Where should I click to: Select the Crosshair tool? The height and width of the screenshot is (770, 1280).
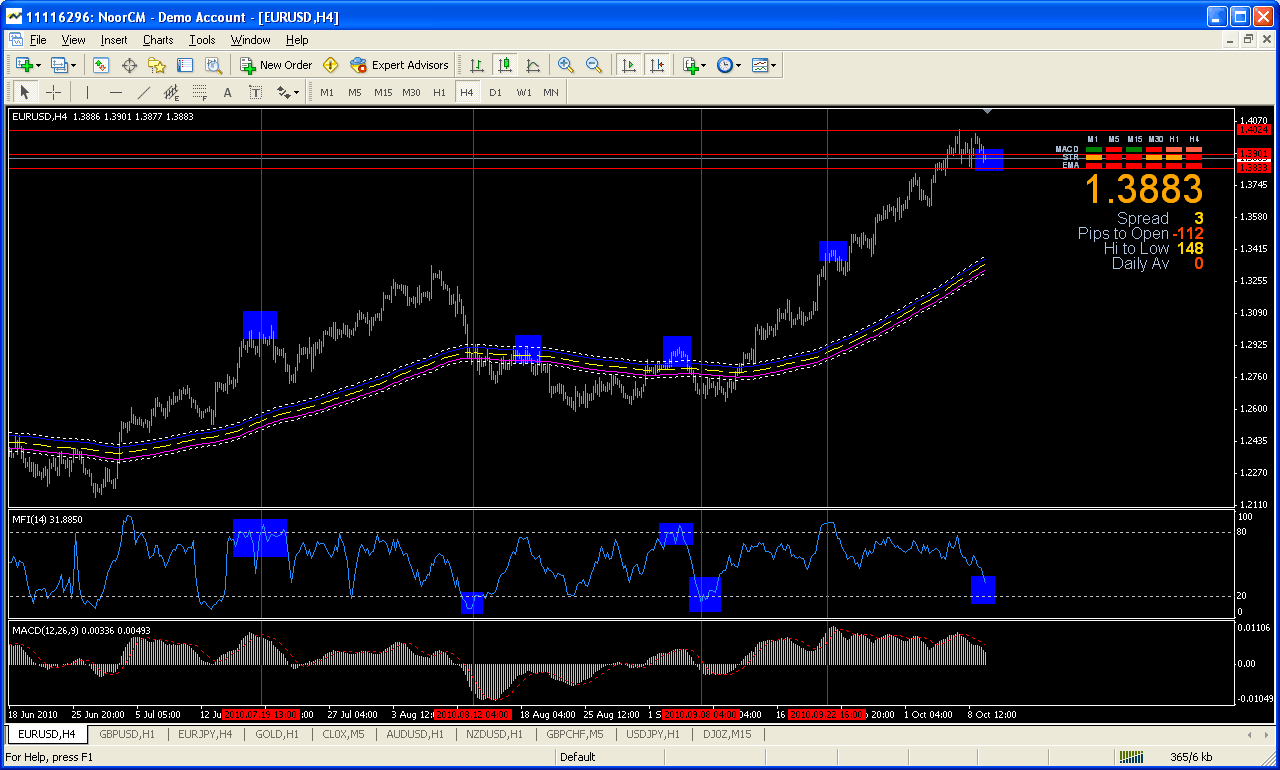pos(54,92)
